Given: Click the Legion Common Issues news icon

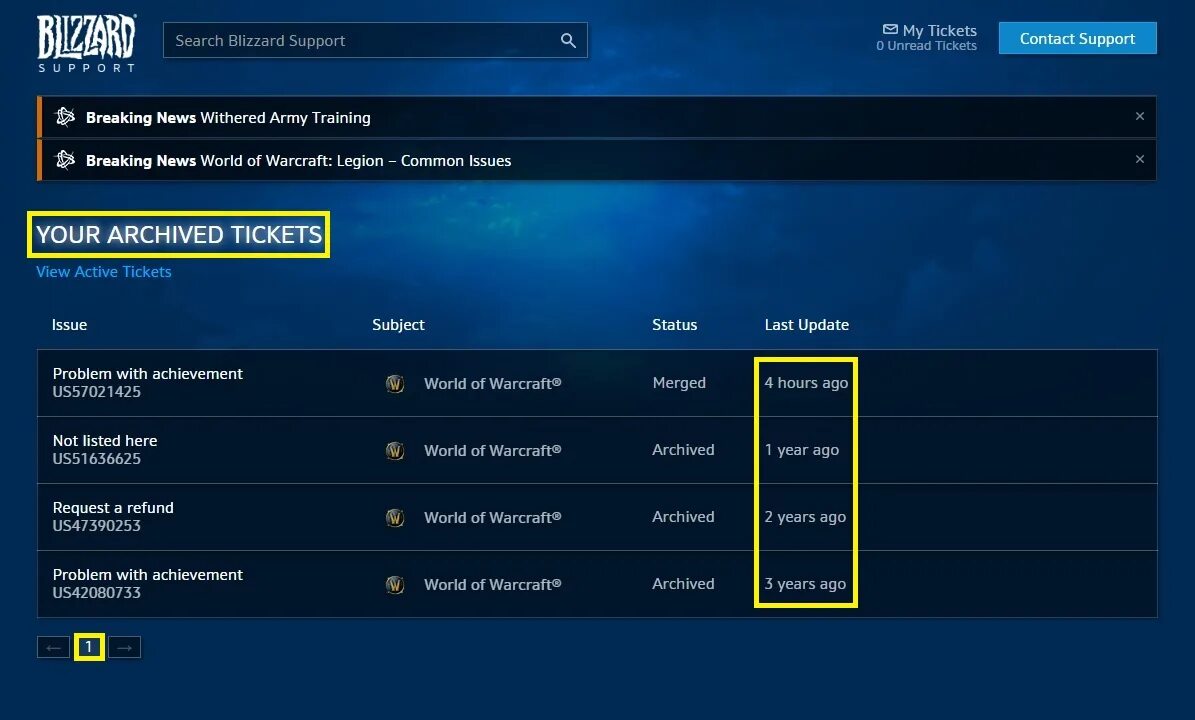Looking at the screenshot, I should tap(66, 160).
